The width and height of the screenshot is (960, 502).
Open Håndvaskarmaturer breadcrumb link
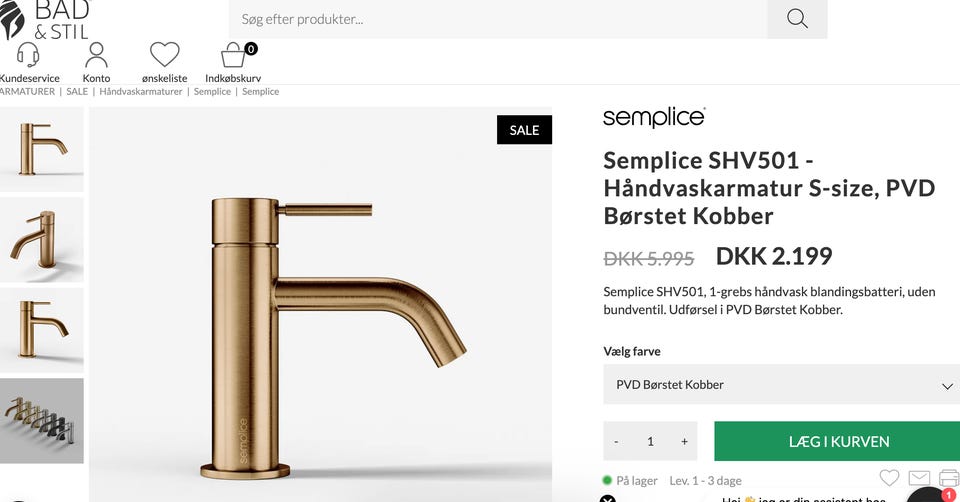pyautogui.click(x=141, y=92)
